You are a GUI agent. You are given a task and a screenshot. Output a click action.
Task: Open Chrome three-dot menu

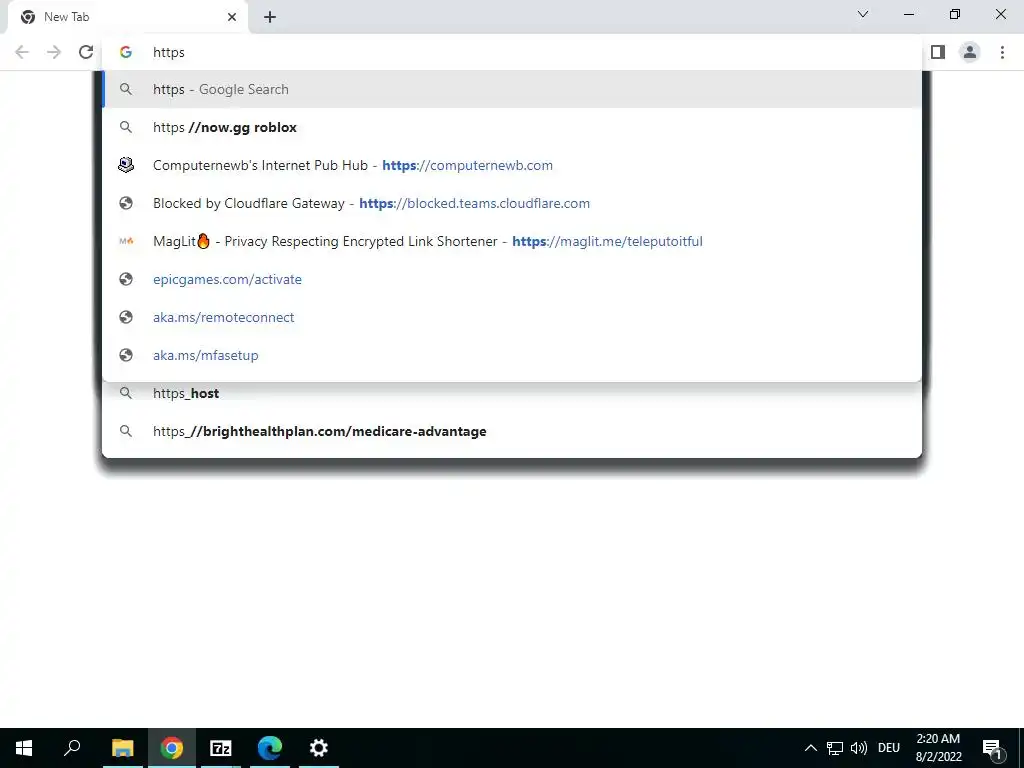pyautogui.click(x=1002, y=52)
